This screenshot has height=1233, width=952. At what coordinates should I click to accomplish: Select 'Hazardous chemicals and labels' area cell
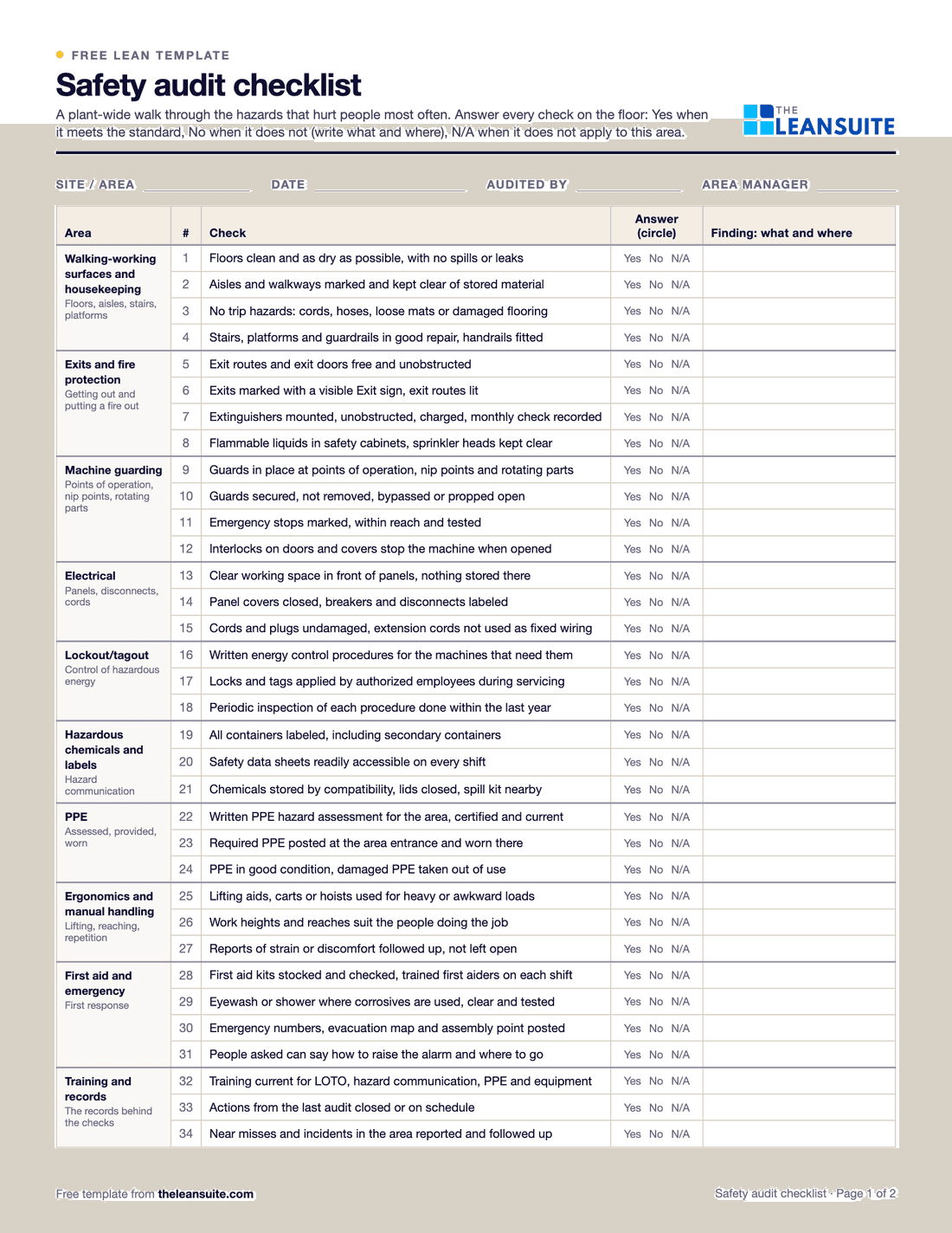113,762
